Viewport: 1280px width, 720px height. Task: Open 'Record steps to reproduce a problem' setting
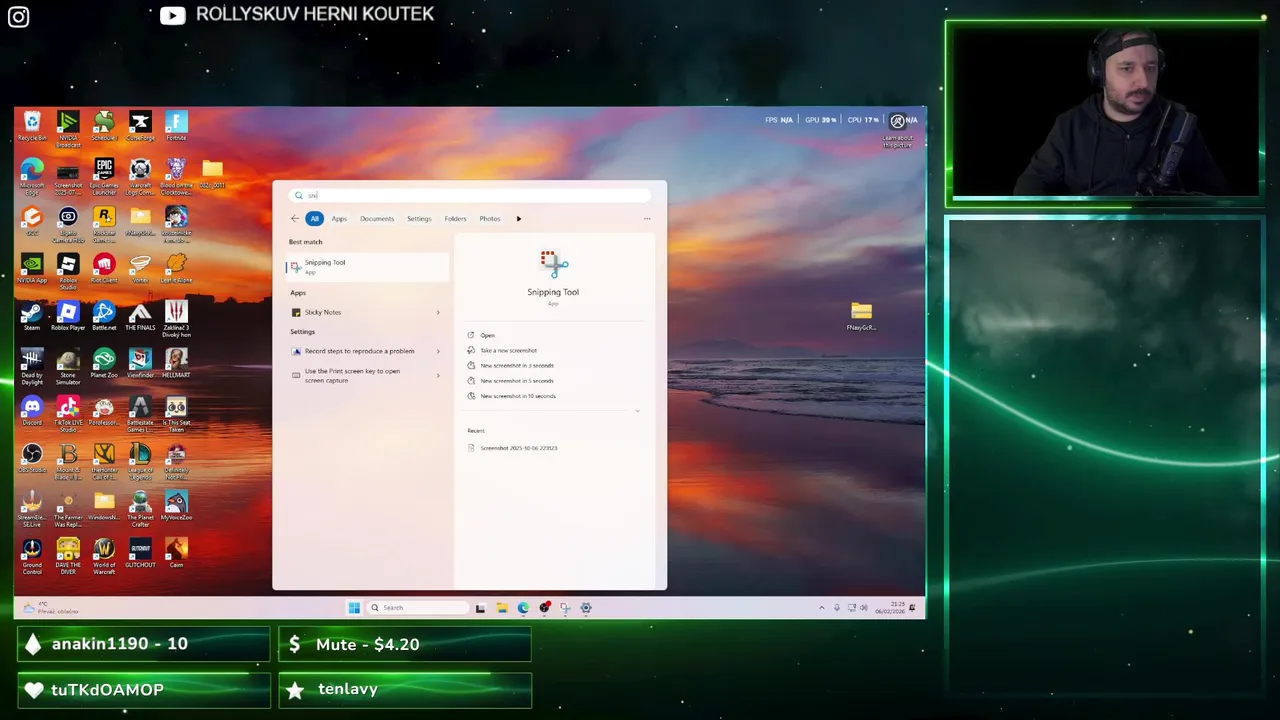[360, 351]
